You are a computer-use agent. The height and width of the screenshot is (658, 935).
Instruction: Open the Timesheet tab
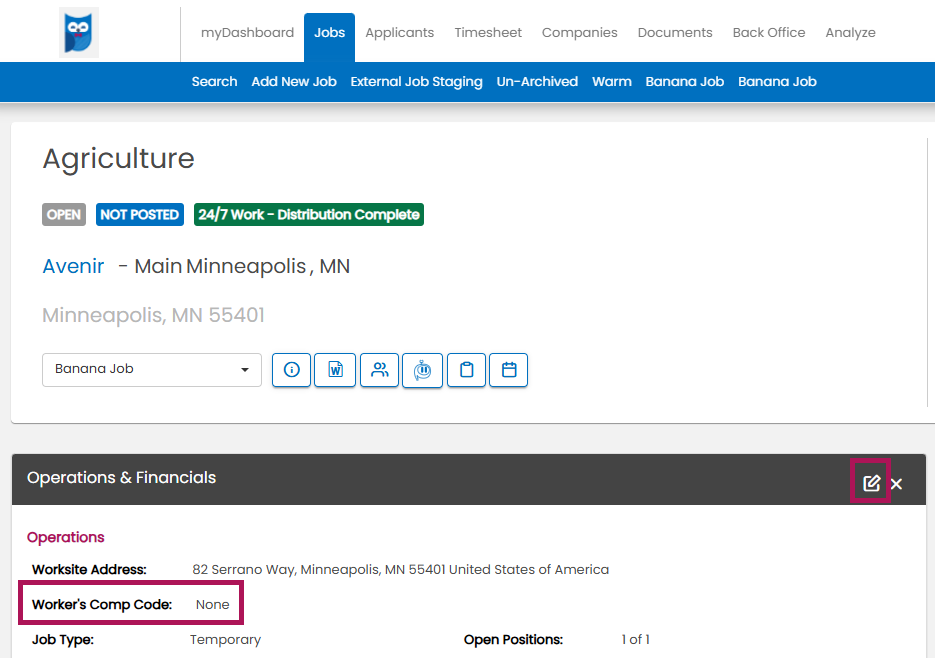point(488,32)
